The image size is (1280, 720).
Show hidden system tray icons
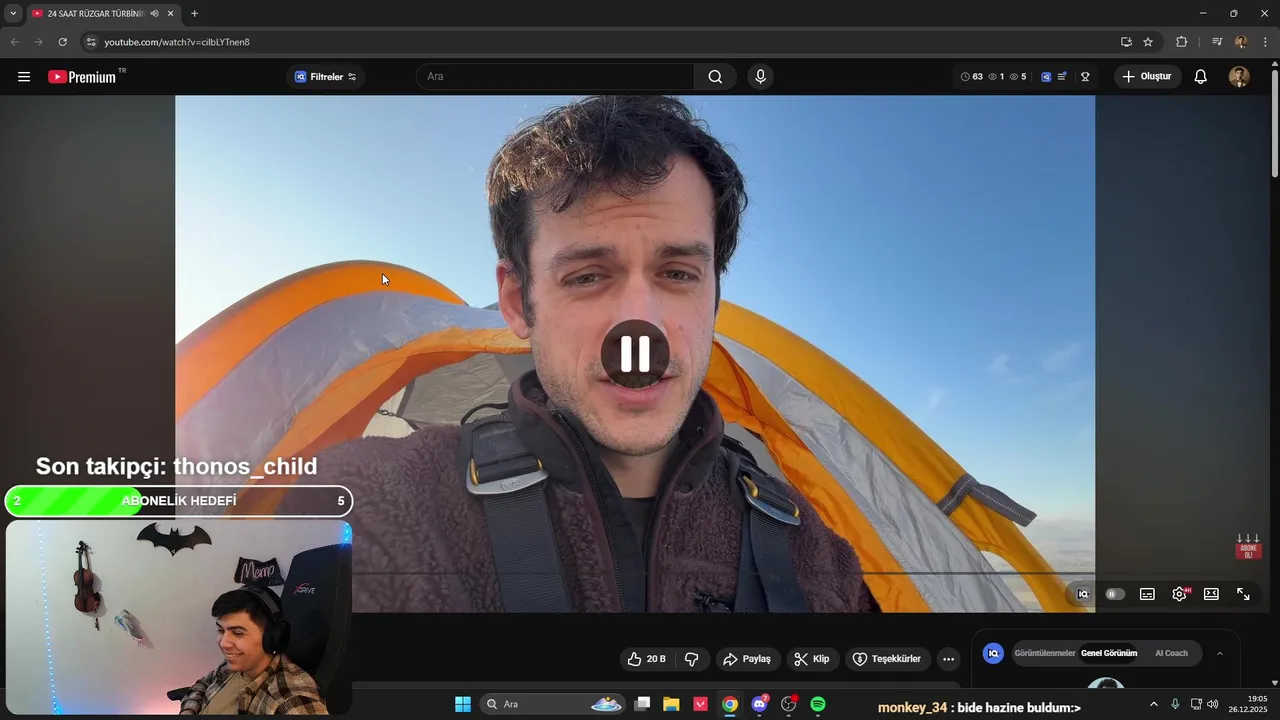pos(1153,704)
